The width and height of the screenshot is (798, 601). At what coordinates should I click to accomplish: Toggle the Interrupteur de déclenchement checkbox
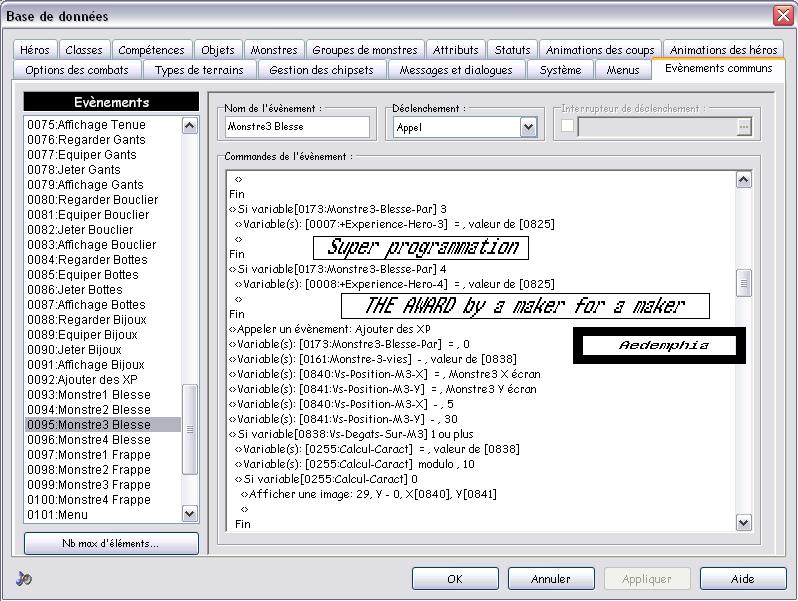tap(568, 127)
